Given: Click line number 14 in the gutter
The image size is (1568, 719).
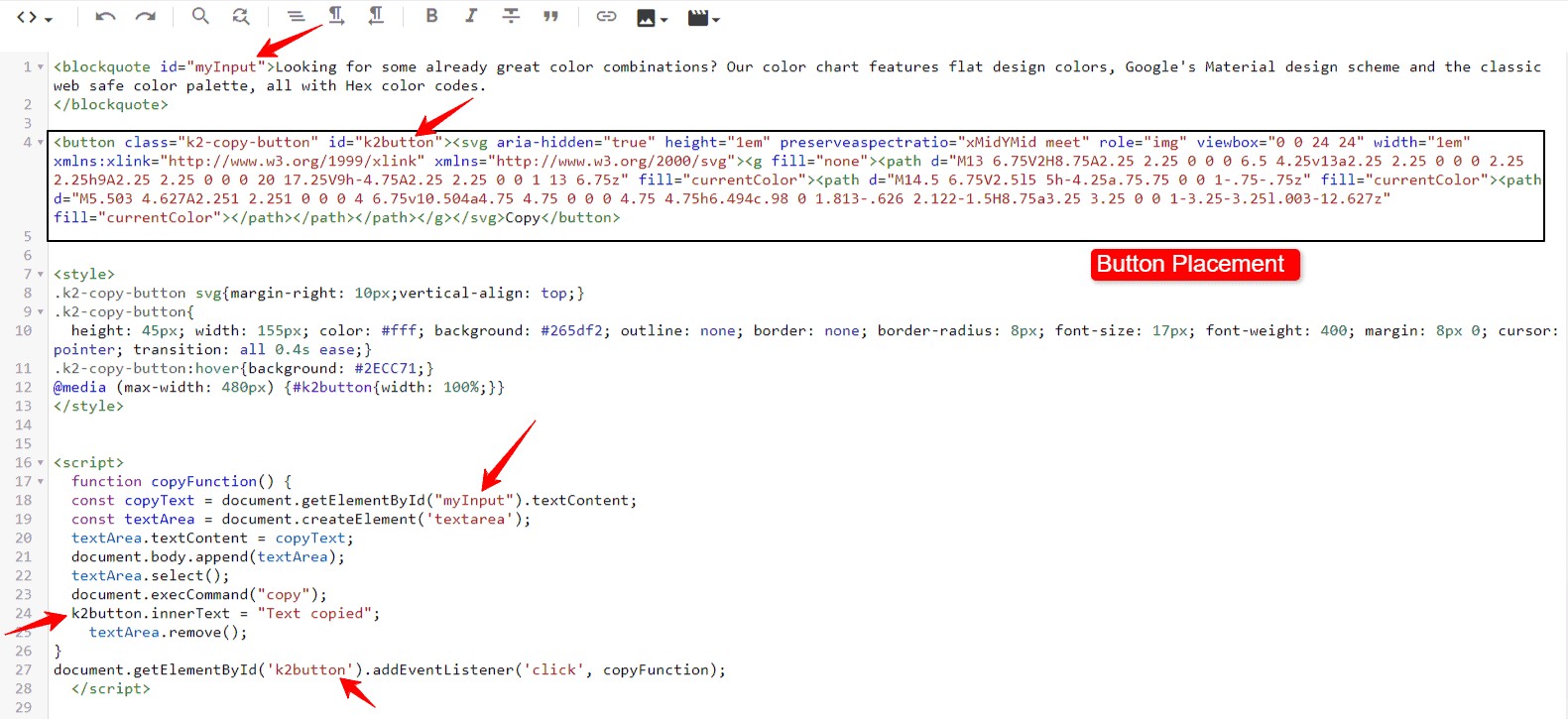Looking at the screenshot, I should coord(24,424).
